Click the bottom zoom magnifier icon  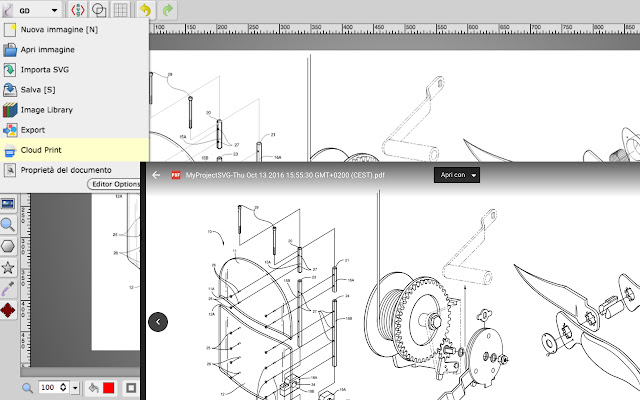click(x=27, y=388)
